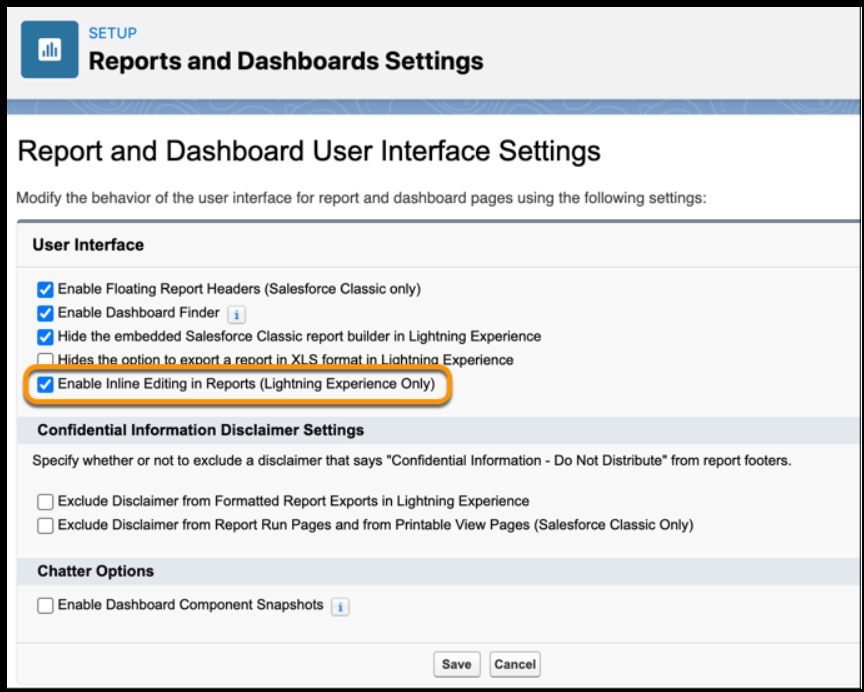
Task: Enable Dashboard Component Snapshots checkbox
Action: [x=45, y=606]
